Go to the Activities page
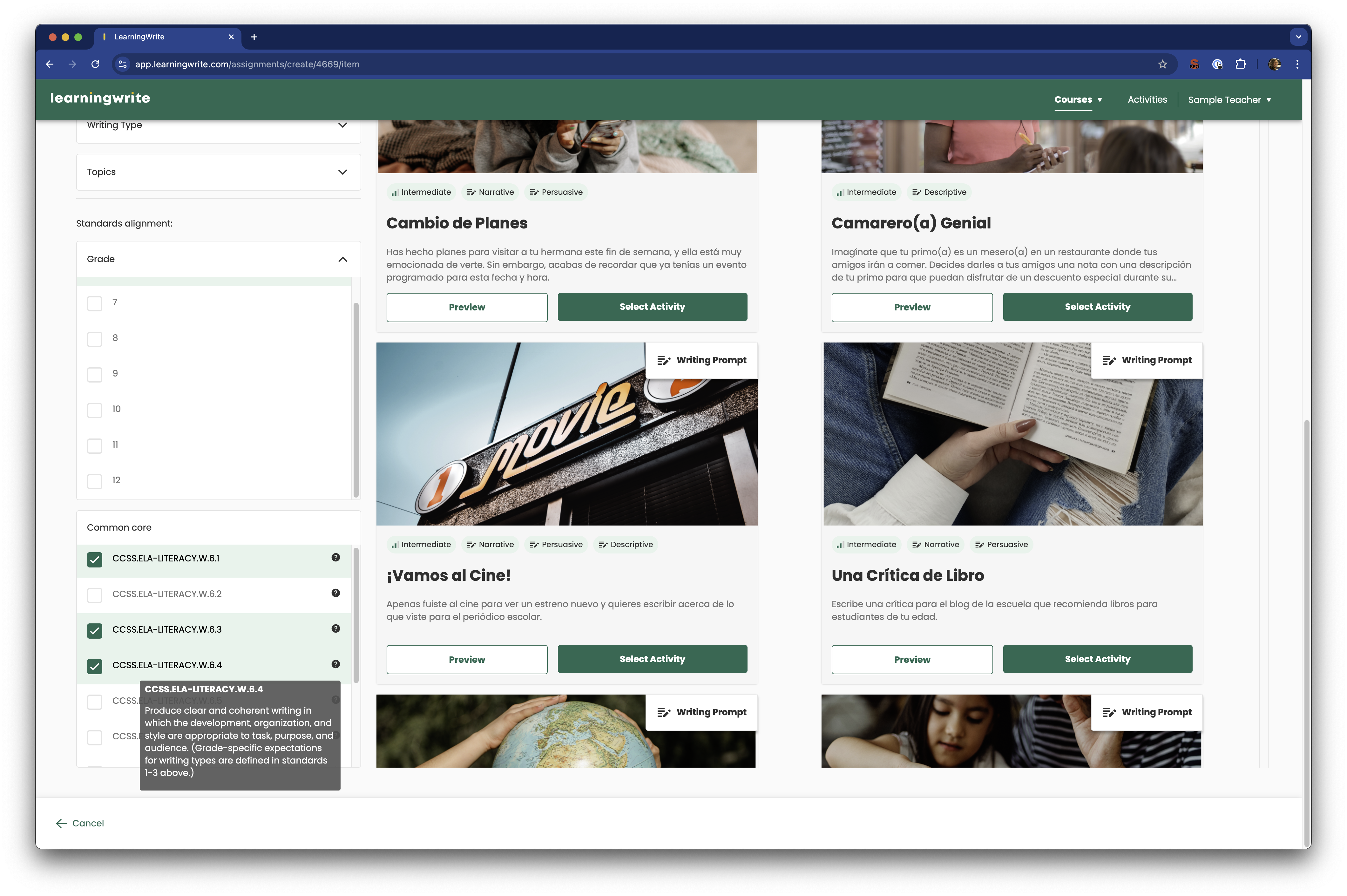This screenshot has height=896, width=1347. pyautogui.click(x=1147, y=99)
